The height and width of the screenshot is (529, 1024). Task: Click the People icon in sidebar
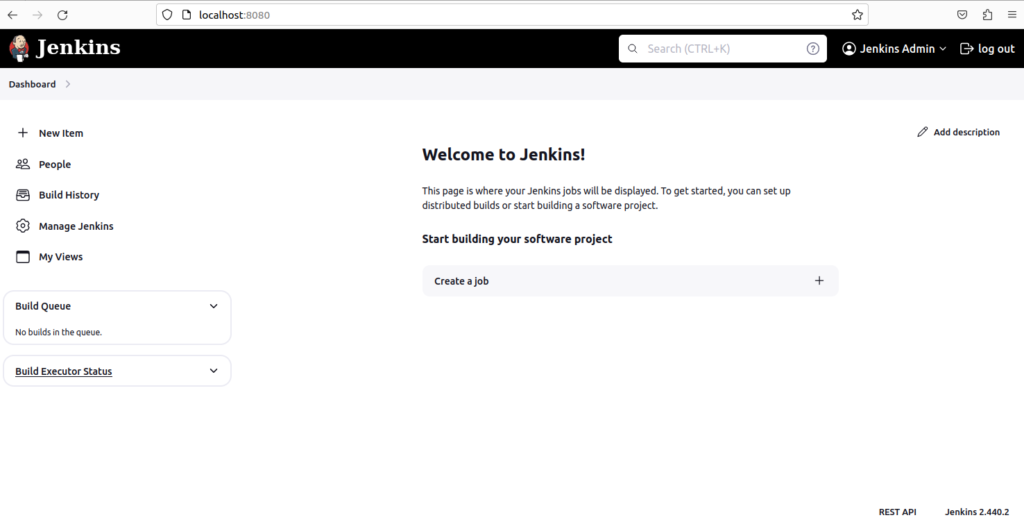[x=23, y=164]
